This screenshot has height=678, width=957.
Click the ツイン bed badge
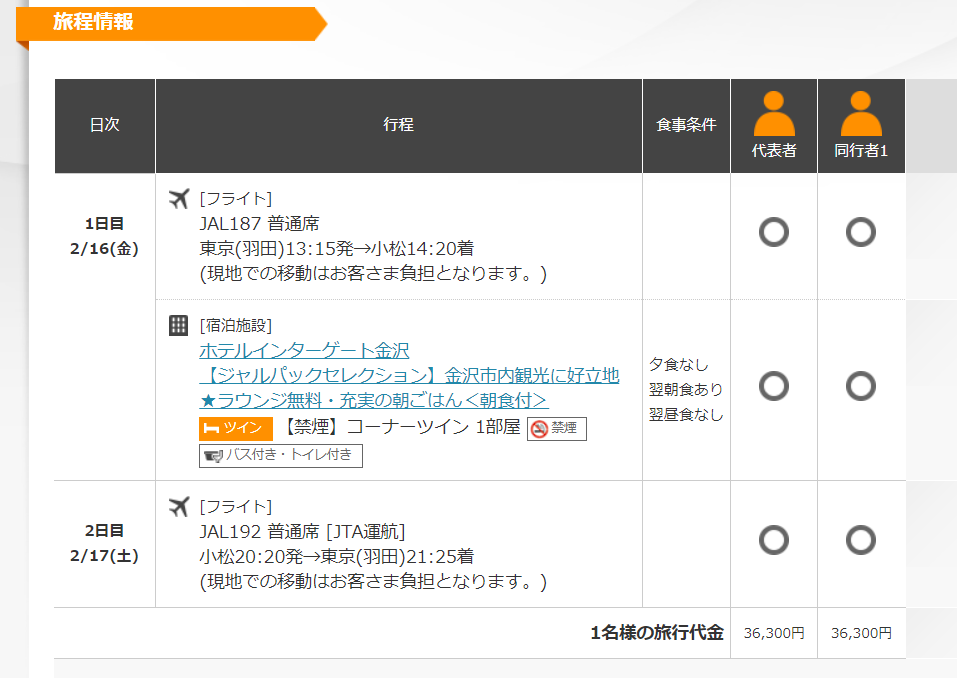[236, 428]
